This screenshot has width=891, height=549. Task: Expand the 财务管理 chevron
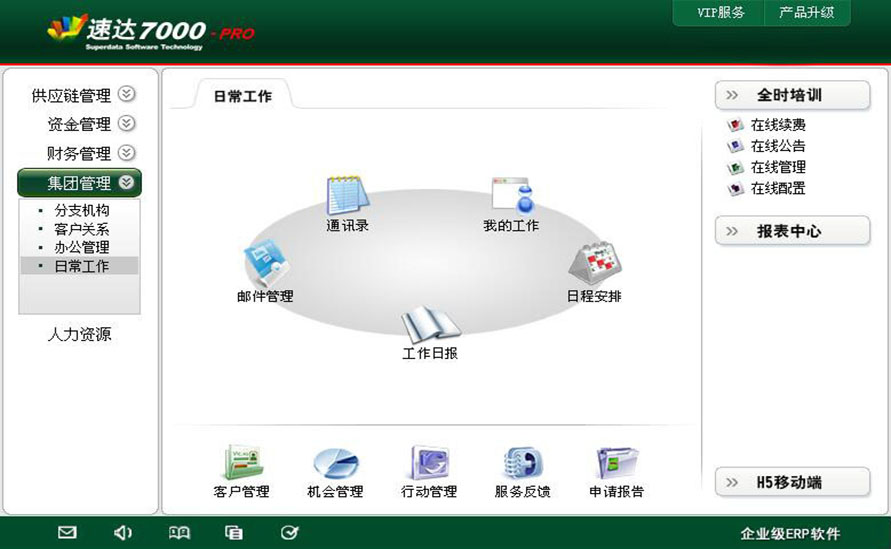(126, 153)
